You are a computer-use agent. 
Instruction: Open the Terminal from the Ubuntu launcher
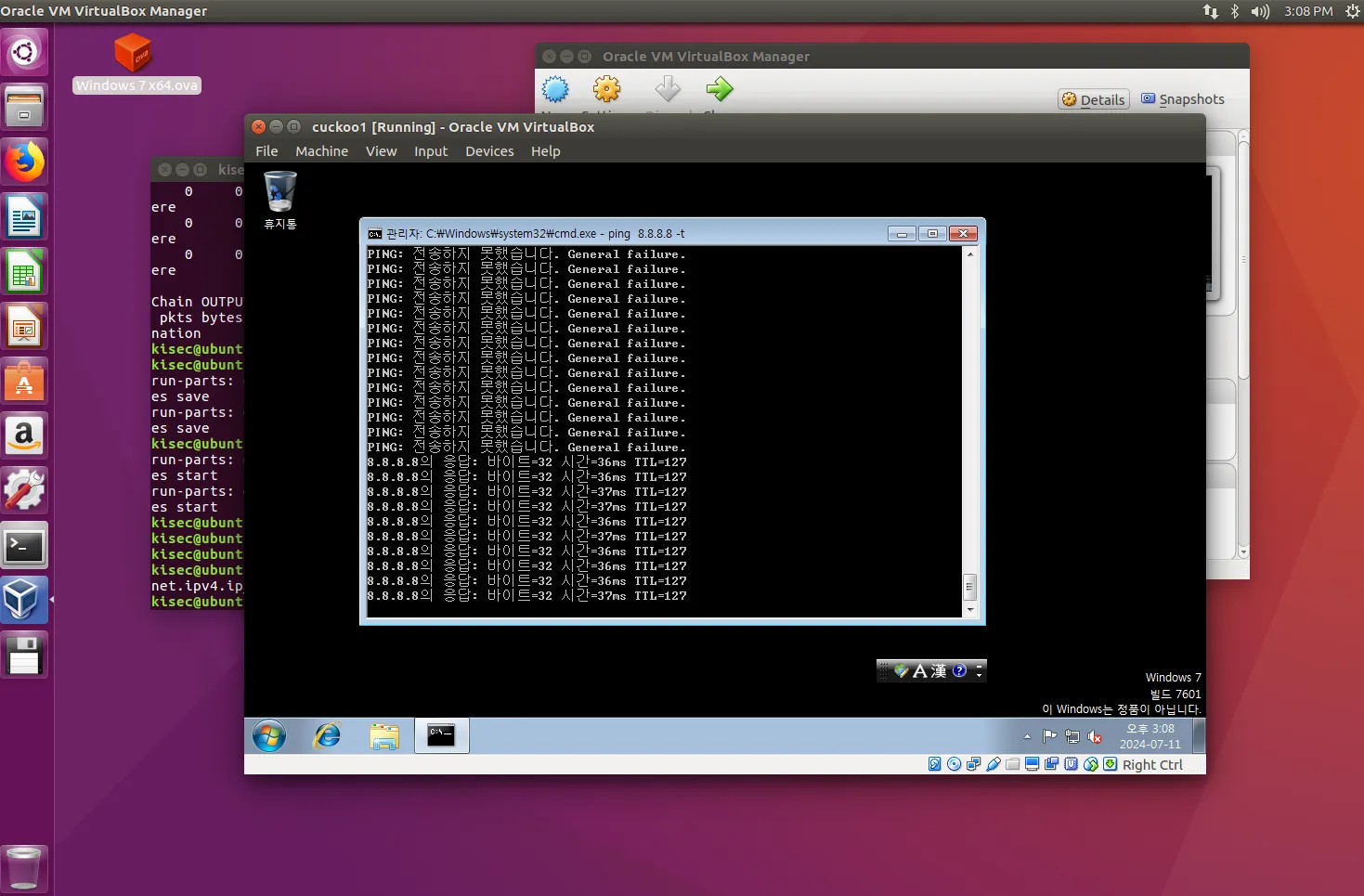pos(24,547)
